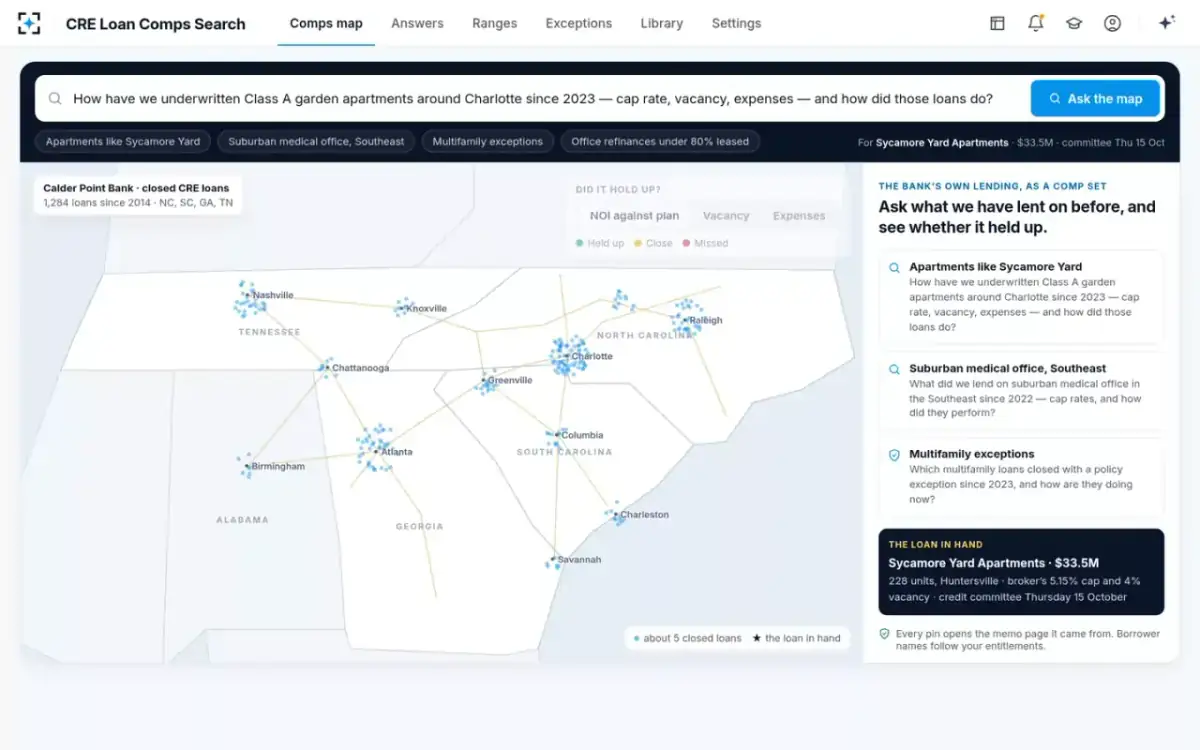Click the red Missed legend dot

coord(686,243)
